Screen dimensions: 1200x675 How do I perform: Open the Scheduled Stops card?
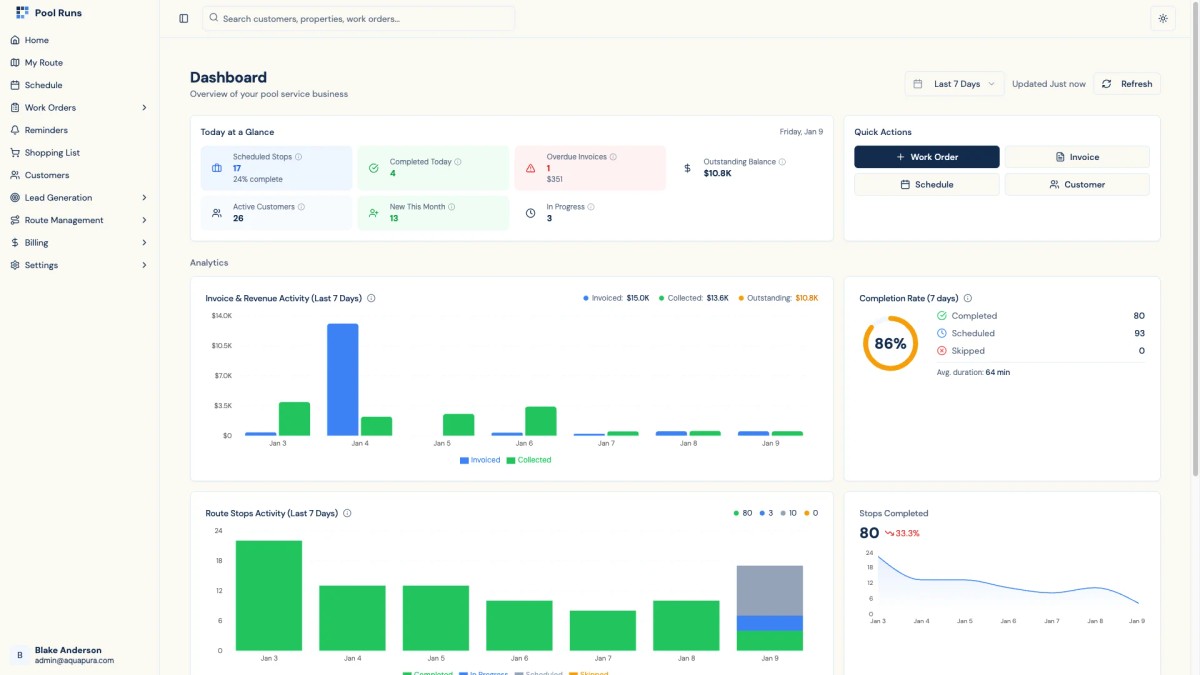pyautogui.click(x=276, y=168)
